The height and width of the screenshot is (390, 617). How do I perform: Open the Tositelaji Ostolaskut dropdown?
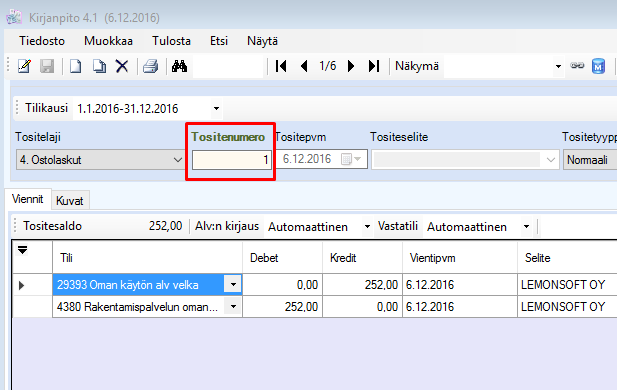pos(178,160)
